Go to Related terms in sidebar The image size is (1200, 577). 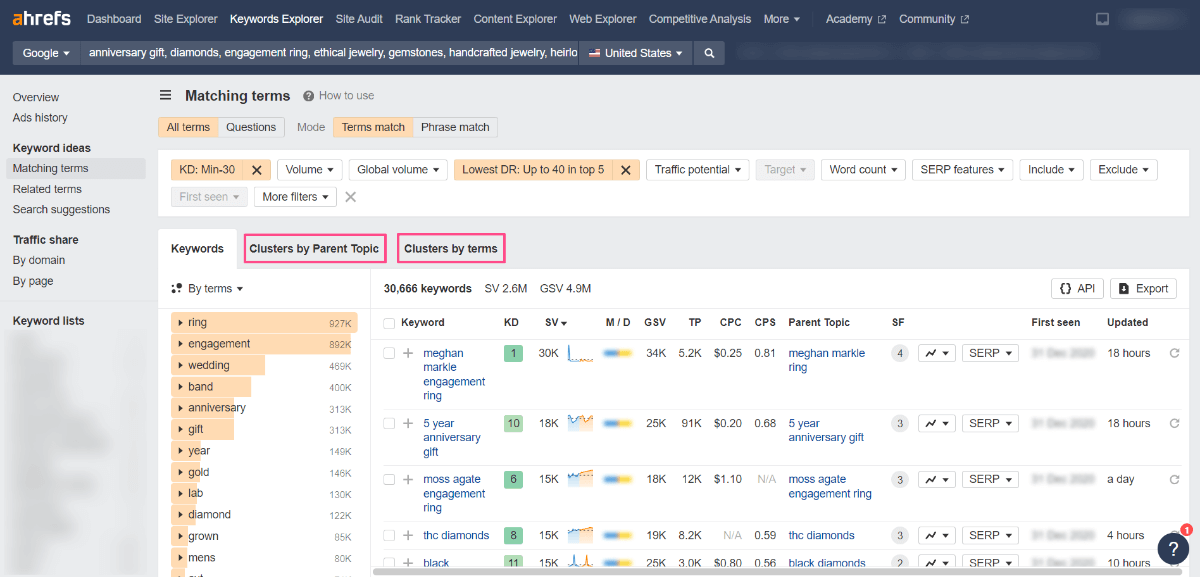click(47, 189)
